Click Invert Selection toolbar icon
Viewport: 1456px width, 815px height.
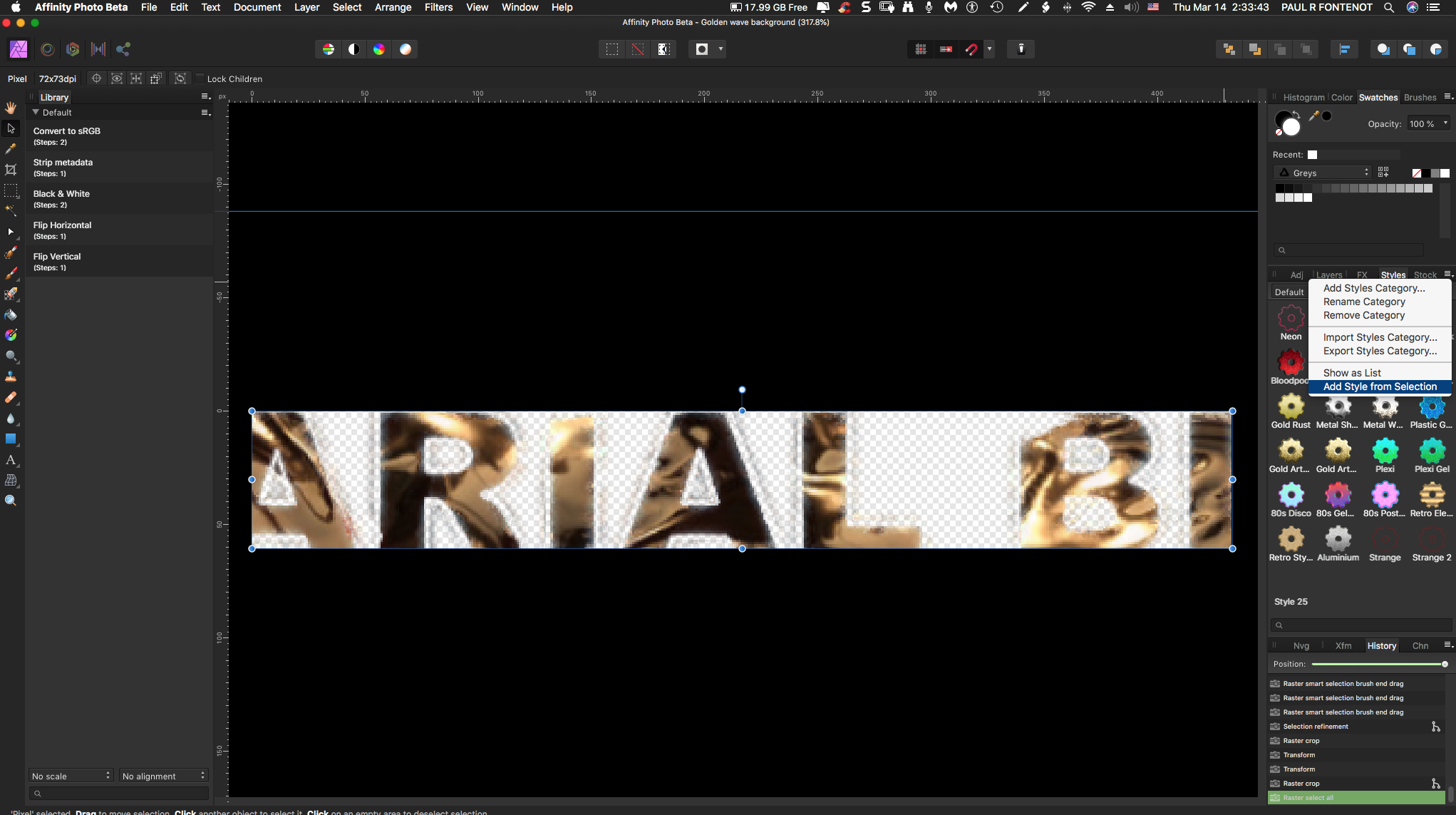coord(664,49)
